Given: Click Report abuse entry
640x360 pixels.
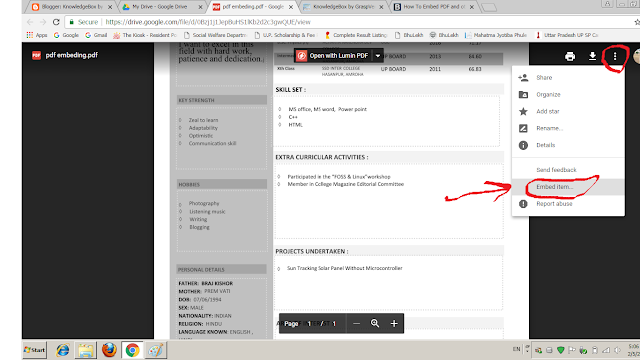Looking at the screenshot, I should click(x=568, y=204).
